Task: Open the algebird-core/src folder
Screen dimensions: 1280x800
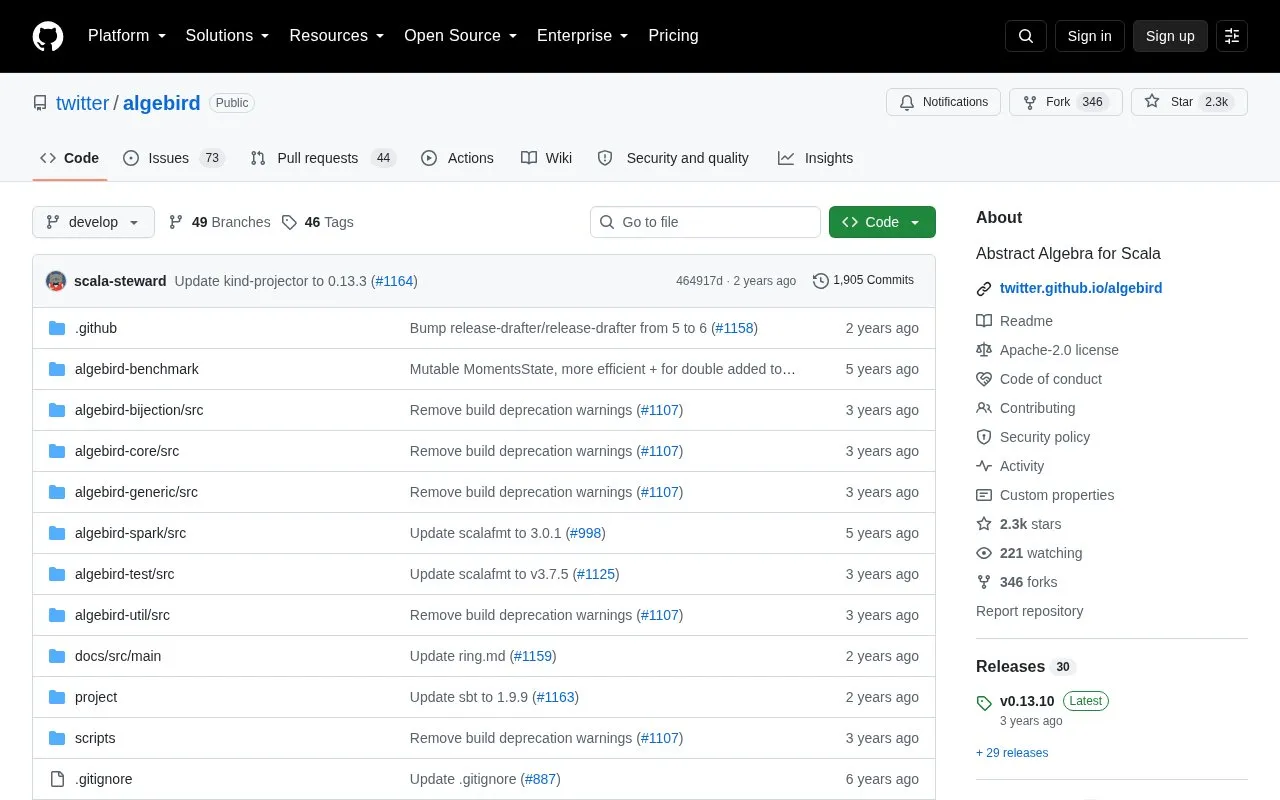Action: (x=127, y=451)
